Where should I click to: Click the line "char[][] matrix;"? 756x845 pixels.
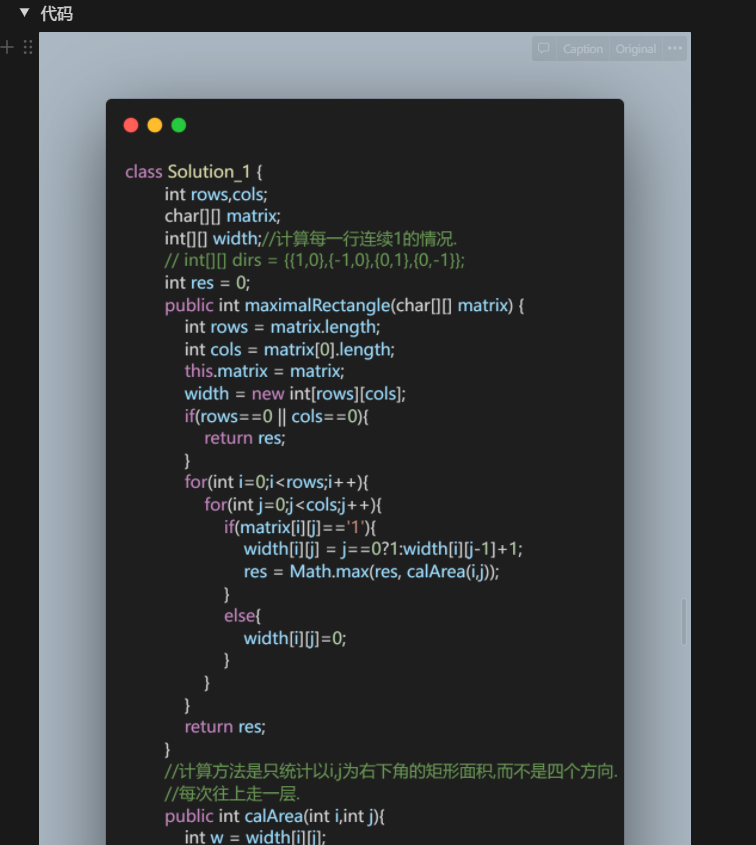(223, 216)
